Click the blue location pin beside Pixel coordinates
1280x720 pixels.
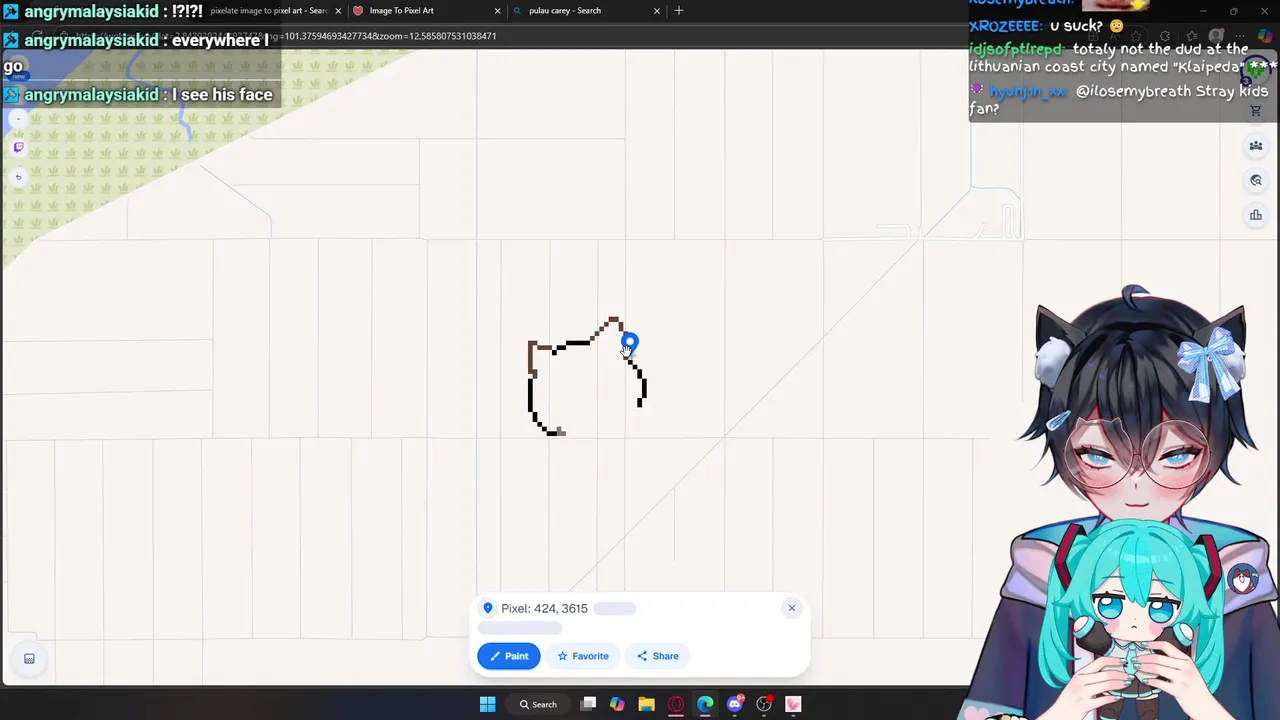(x=488, y=608)
